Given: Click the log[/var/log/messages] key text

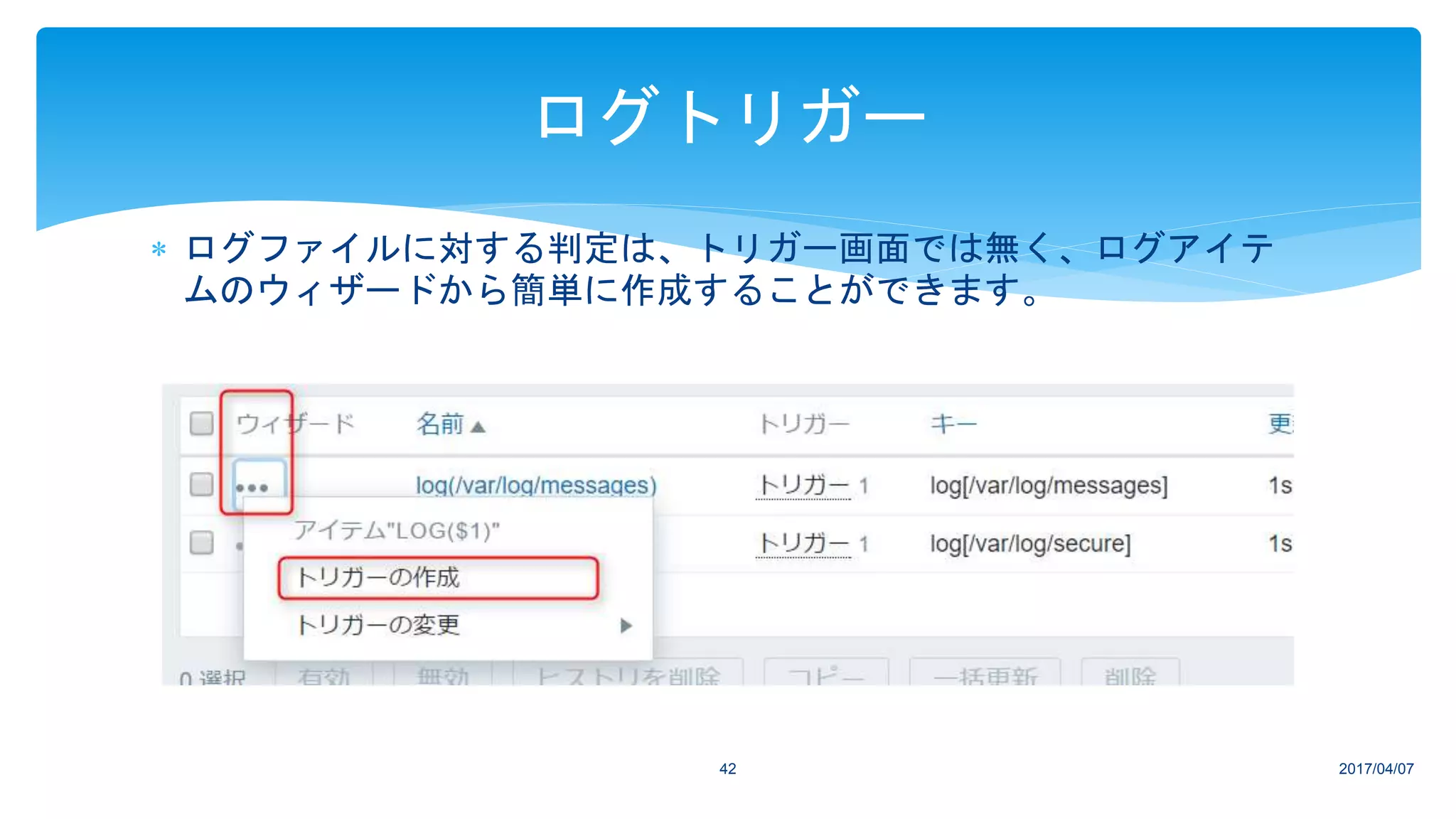Looking at the screenshot, I should [1049, 486].
